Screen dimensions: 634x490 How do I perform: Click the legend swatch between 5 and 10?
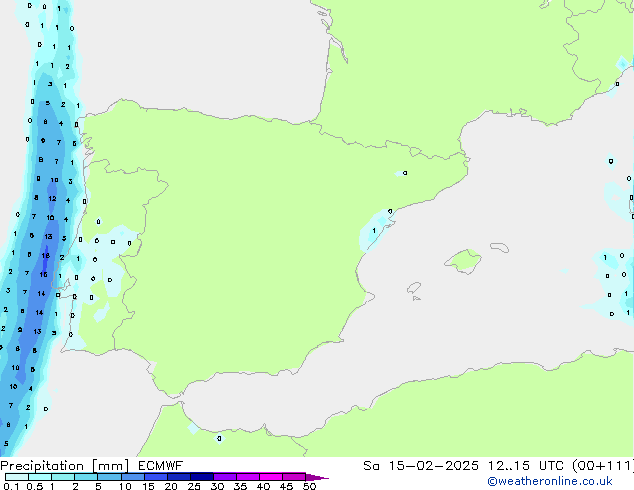[x=109, y=477]
